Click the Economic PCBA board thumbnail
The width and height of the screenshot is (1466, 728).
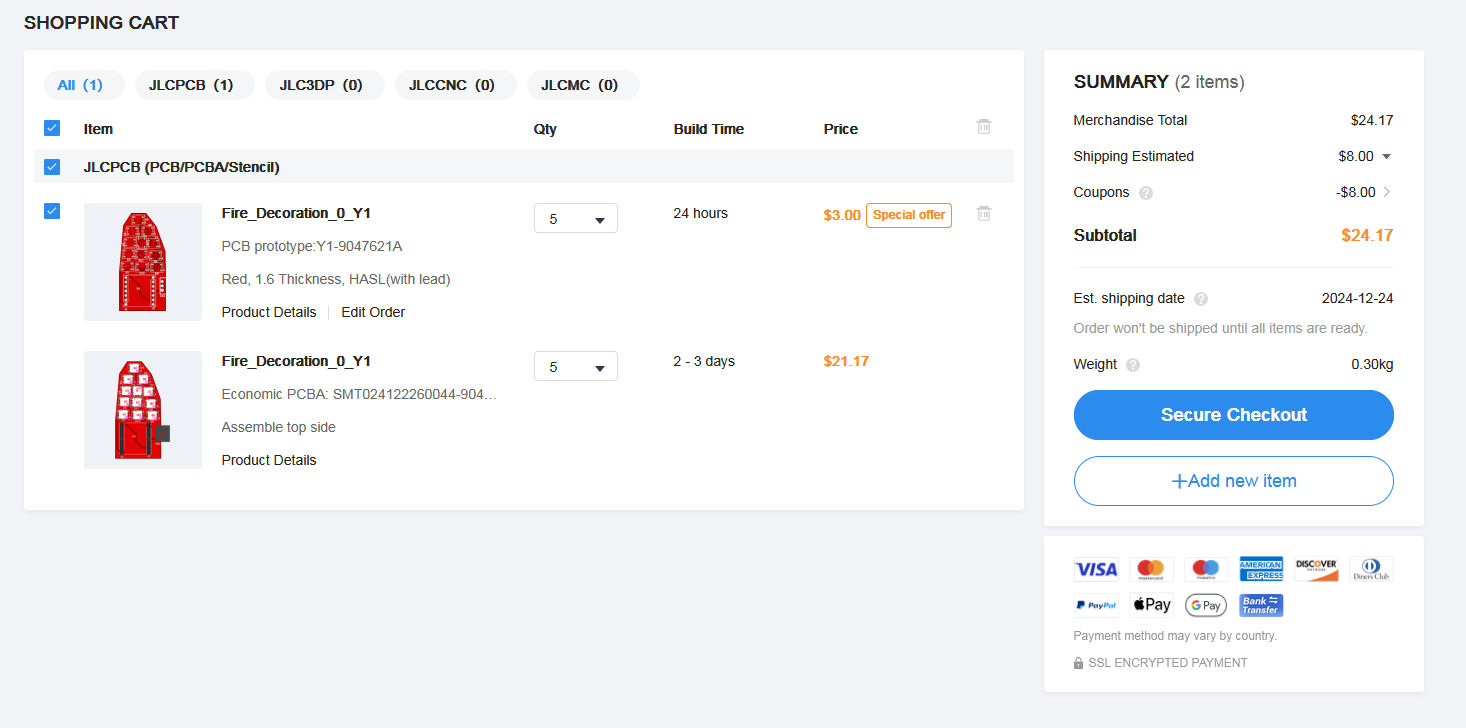pyautogui.click(x=143, y=410)
